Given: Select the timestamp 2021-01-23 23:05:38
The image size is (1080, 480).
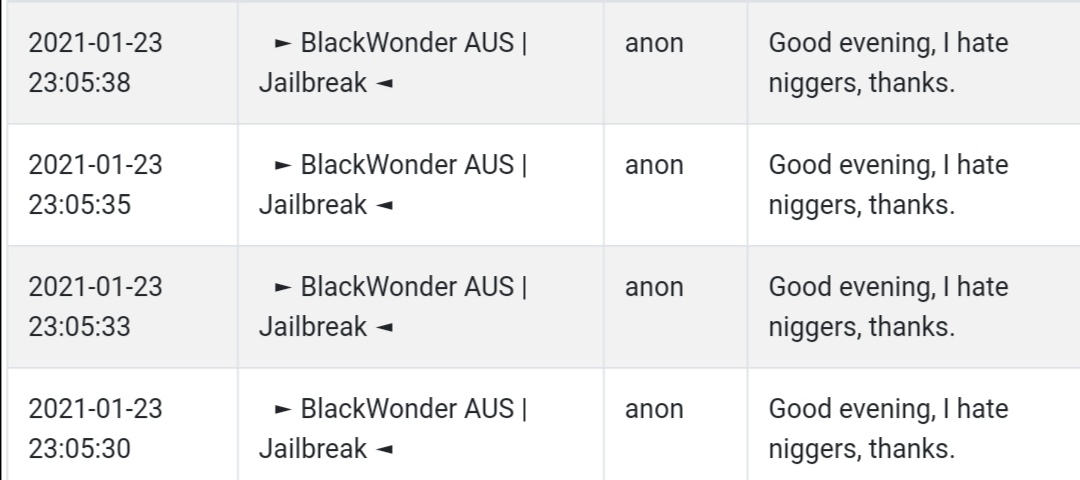Looking at the screenshot, I should pyautogui.click(x=95, y=63).
